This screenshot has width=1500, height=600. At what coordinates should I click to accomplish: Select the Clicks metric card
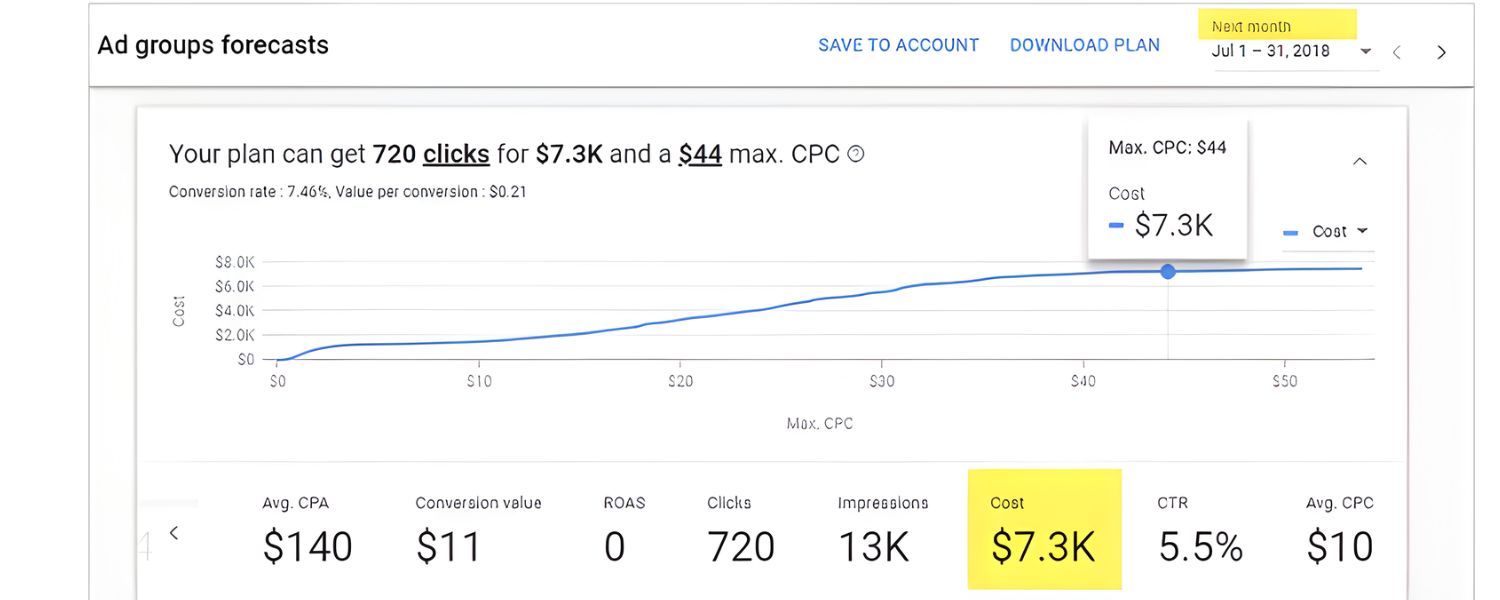741,530
